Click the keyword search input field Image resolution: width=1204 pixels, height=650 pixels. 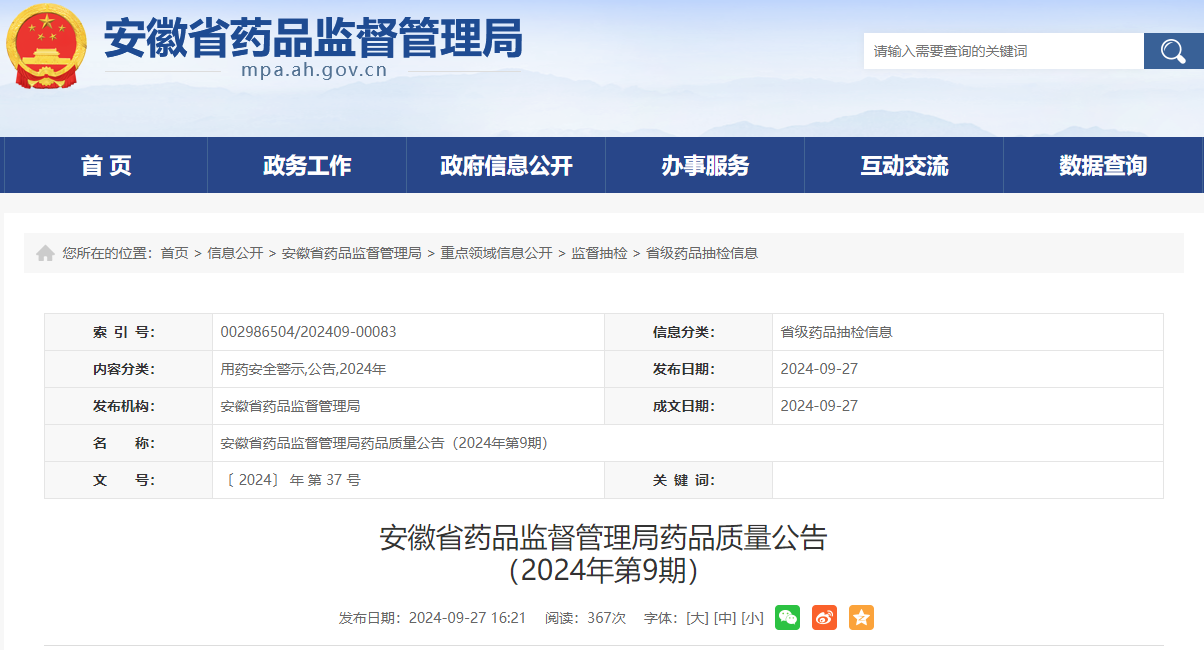[x=1003, y=51]
